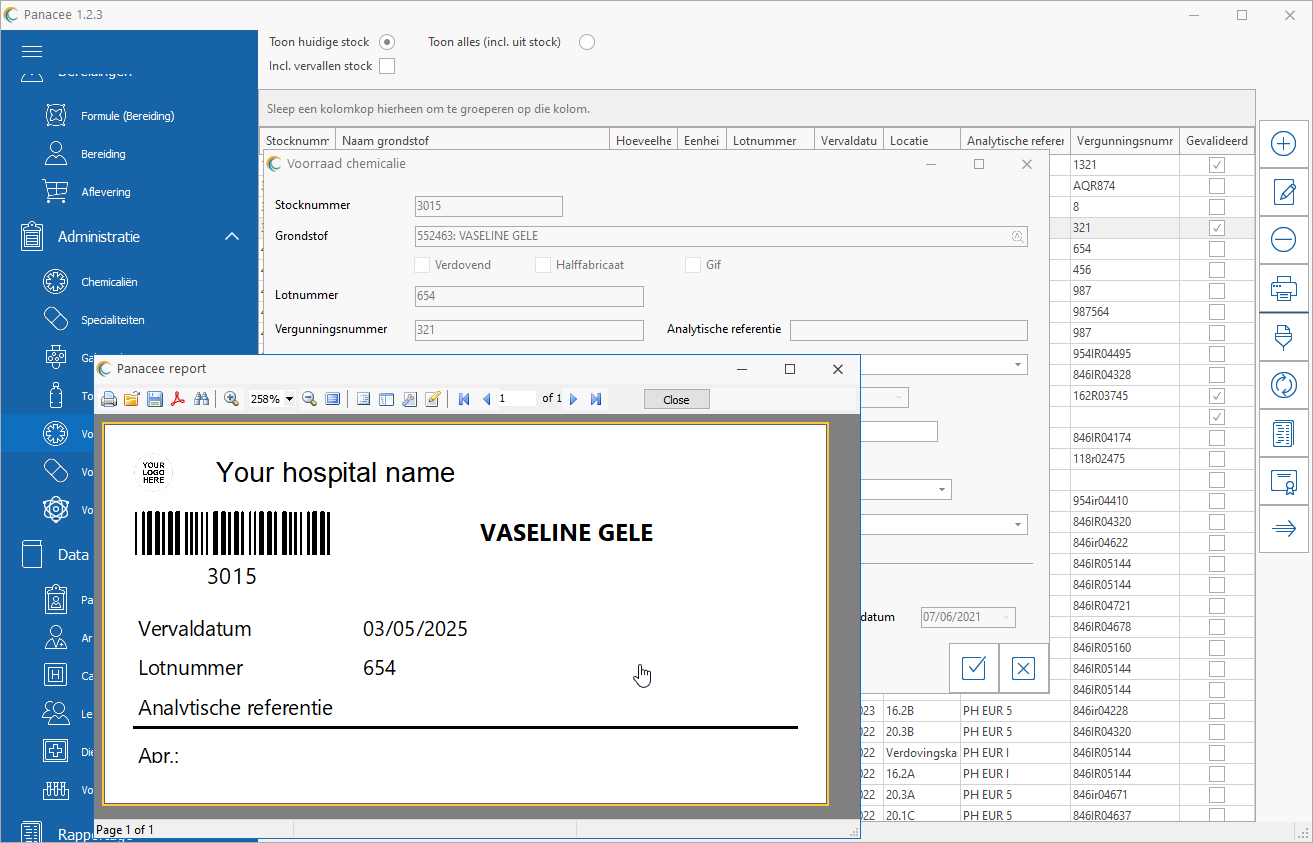
Task: Zoom in on the Panacee report
Action: pyautogui.click(x=231, y=399)
